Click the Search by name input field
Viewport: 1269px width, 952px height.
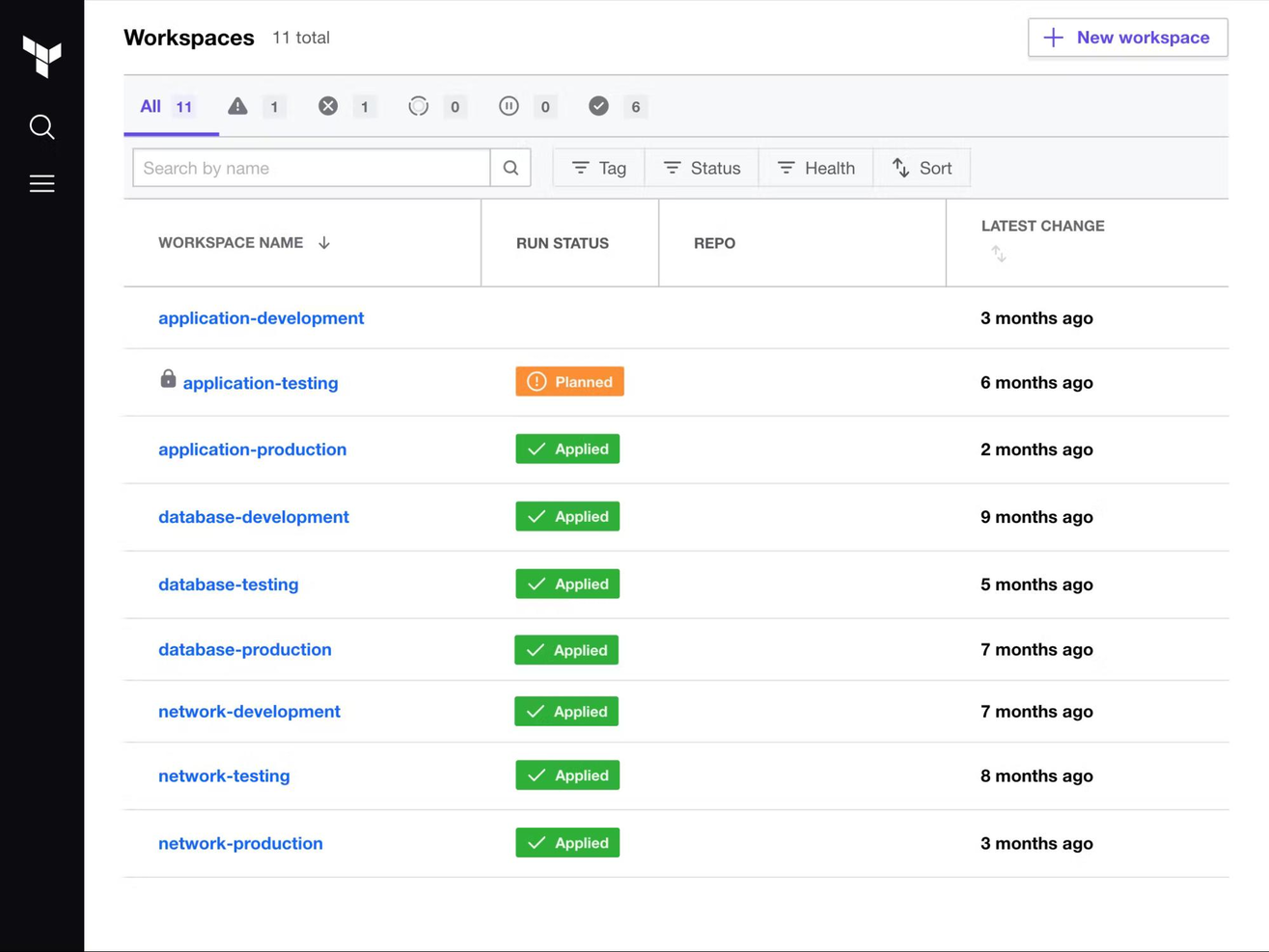point(309,167)
